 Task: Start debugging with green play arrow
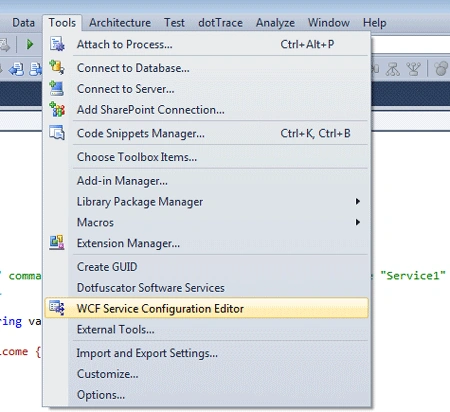[30, 44]
